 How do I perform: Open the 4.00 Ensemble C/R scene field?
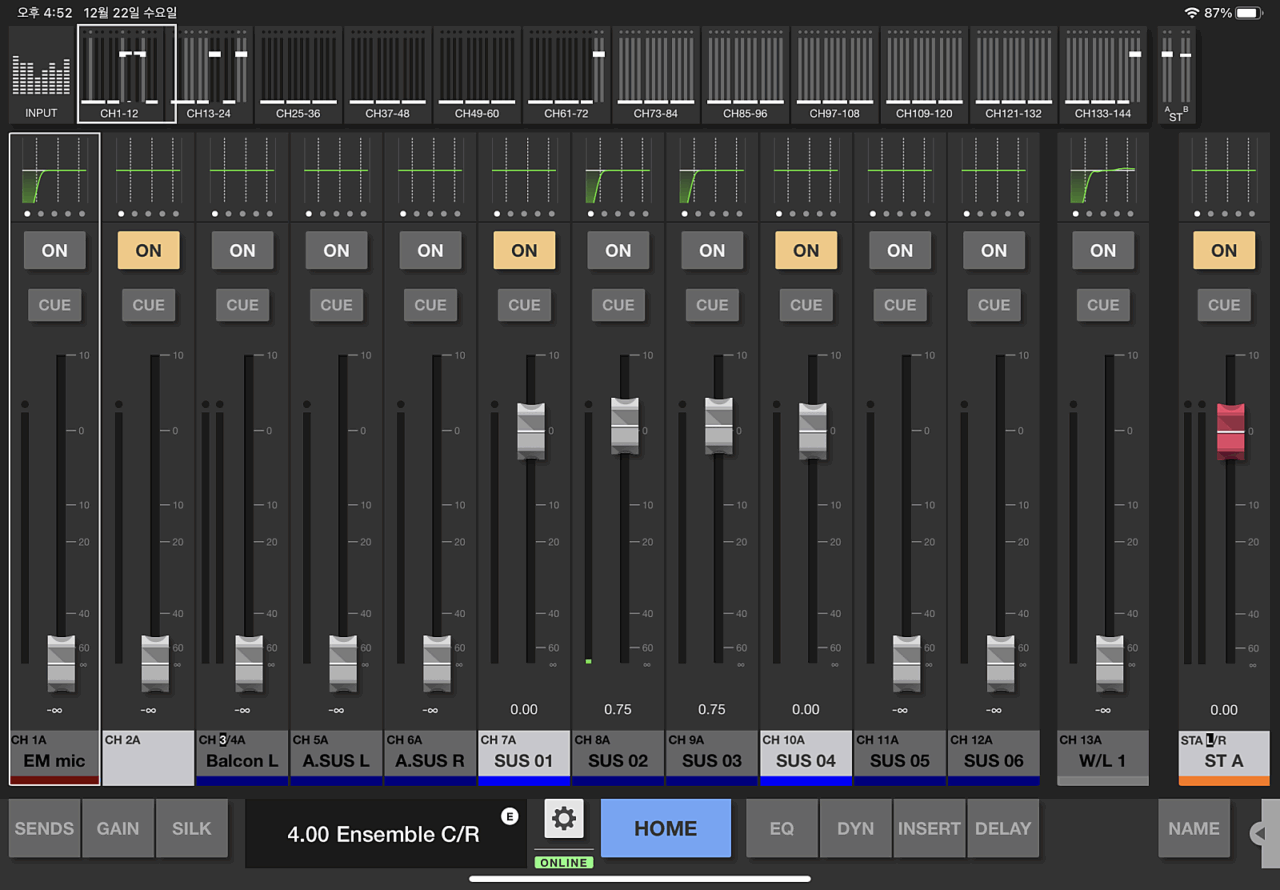(385, 834)
